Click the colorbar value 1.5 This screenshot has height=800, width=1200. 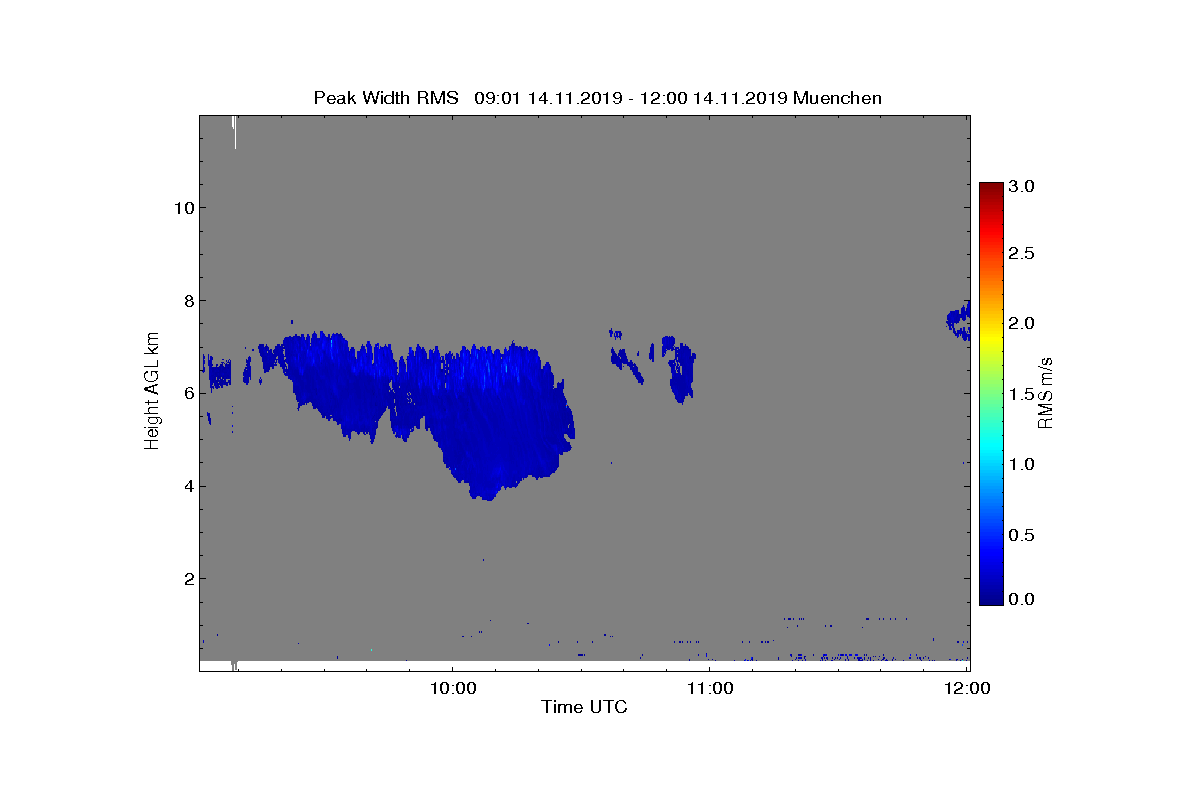1021,394
